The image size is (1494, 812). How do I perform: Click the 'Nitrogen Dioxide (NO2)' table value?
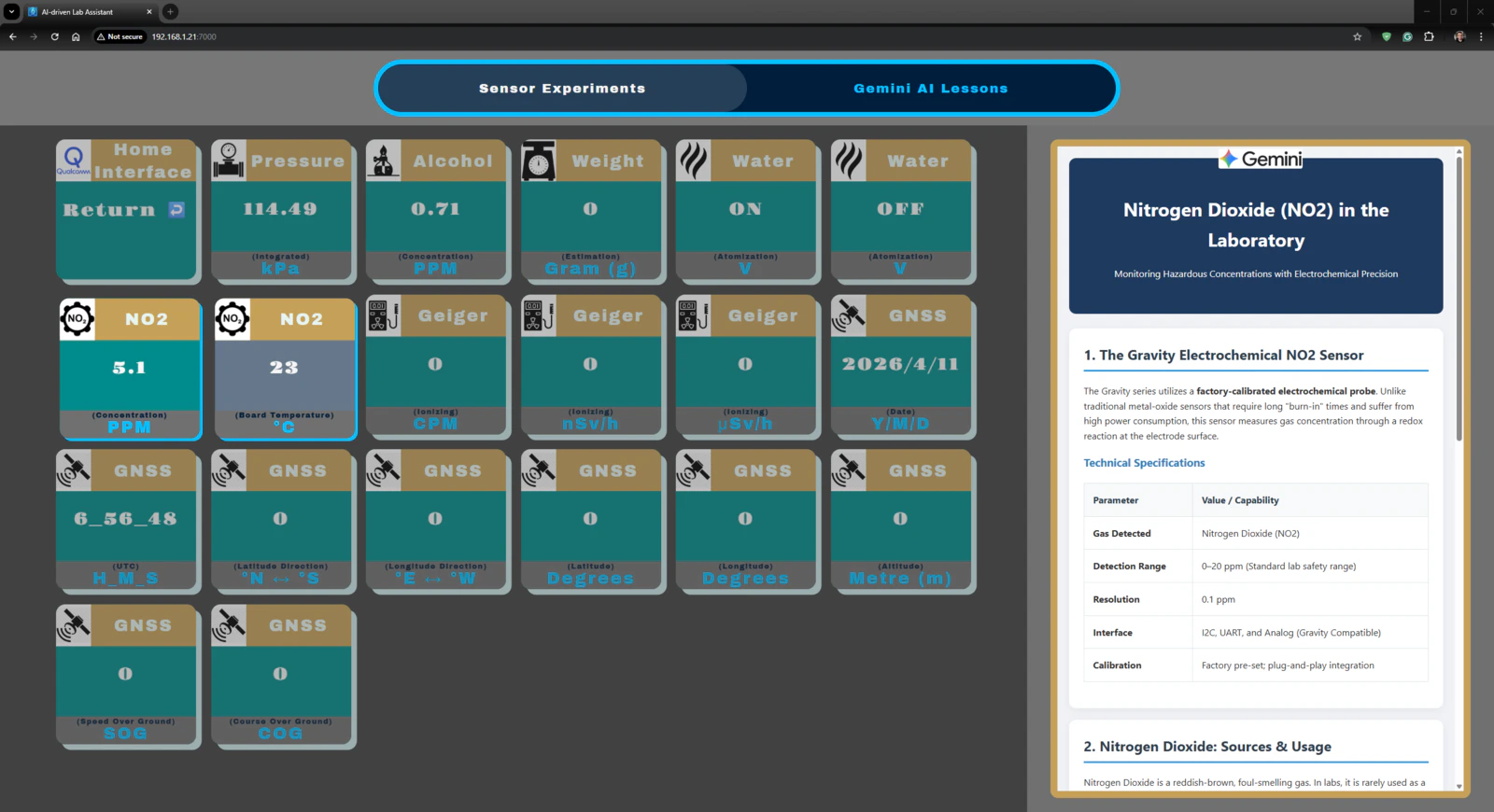(1250, 534)
